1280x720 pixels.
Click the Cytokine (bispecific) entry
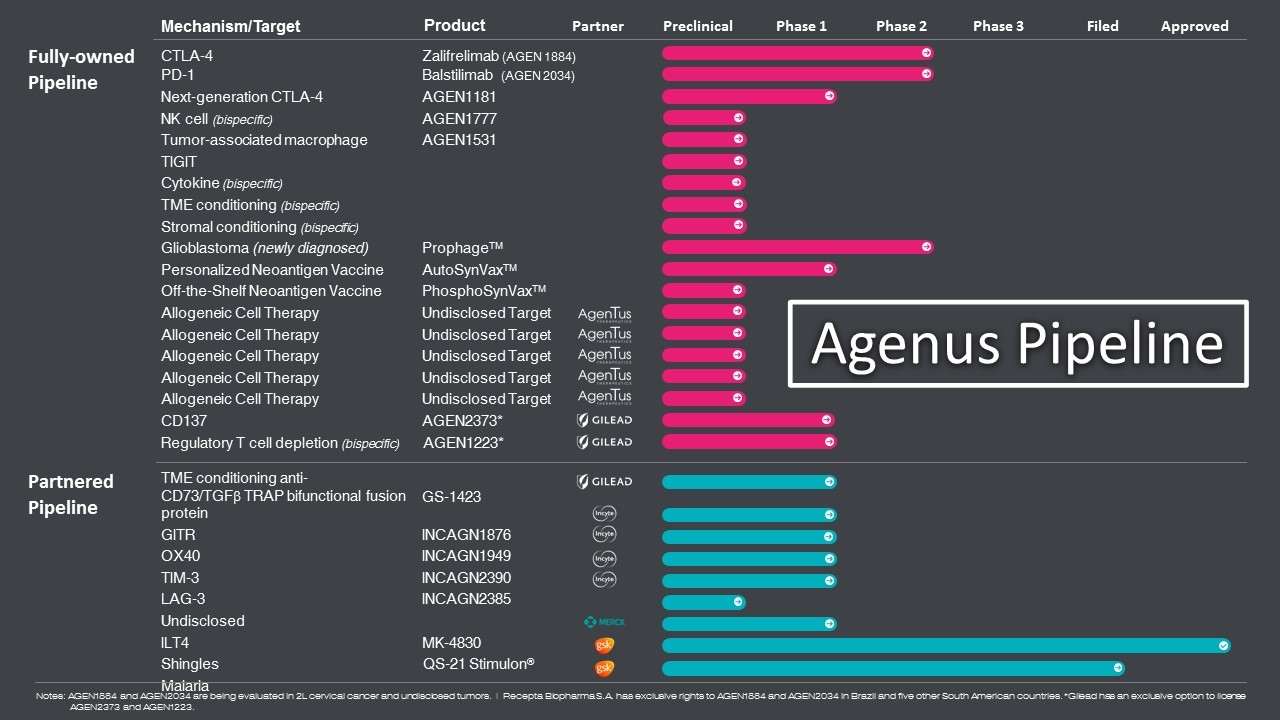tap(222, 183)
